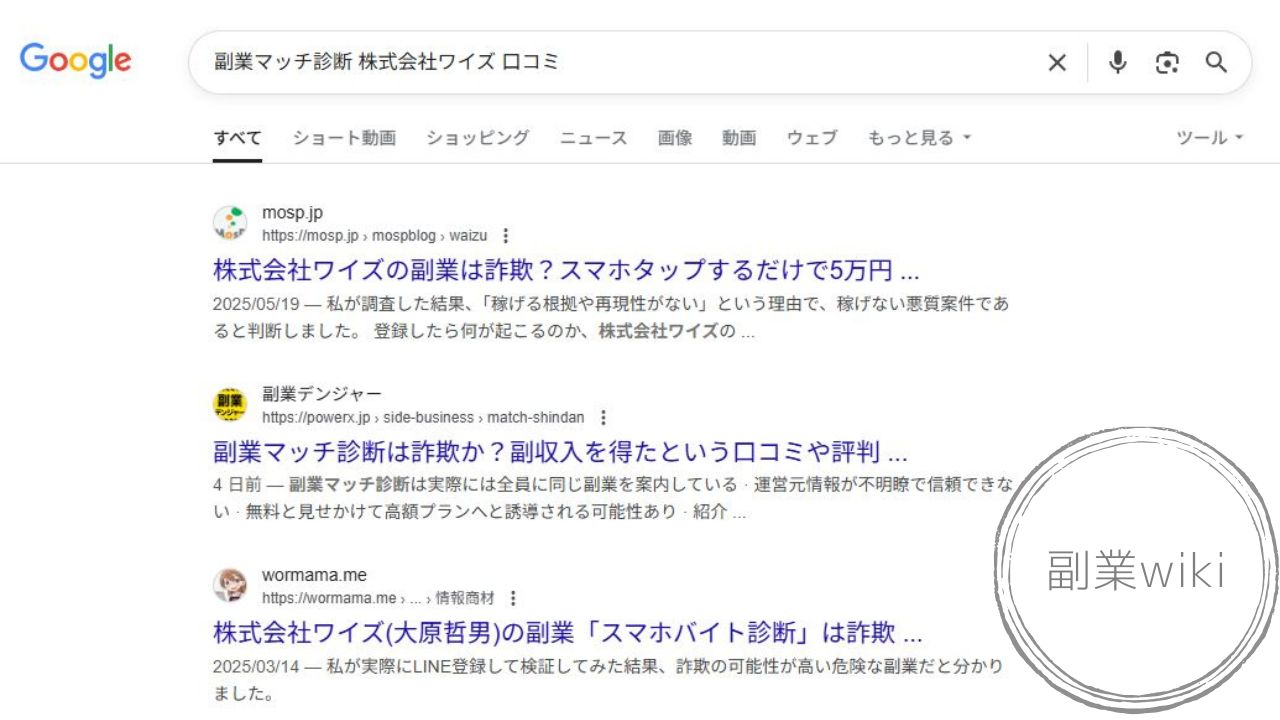This screenshot has width=1280, height=720.
Task: Open the 株式会社ワイズの副業は詐欺？ result link
Action: point(566,271)
